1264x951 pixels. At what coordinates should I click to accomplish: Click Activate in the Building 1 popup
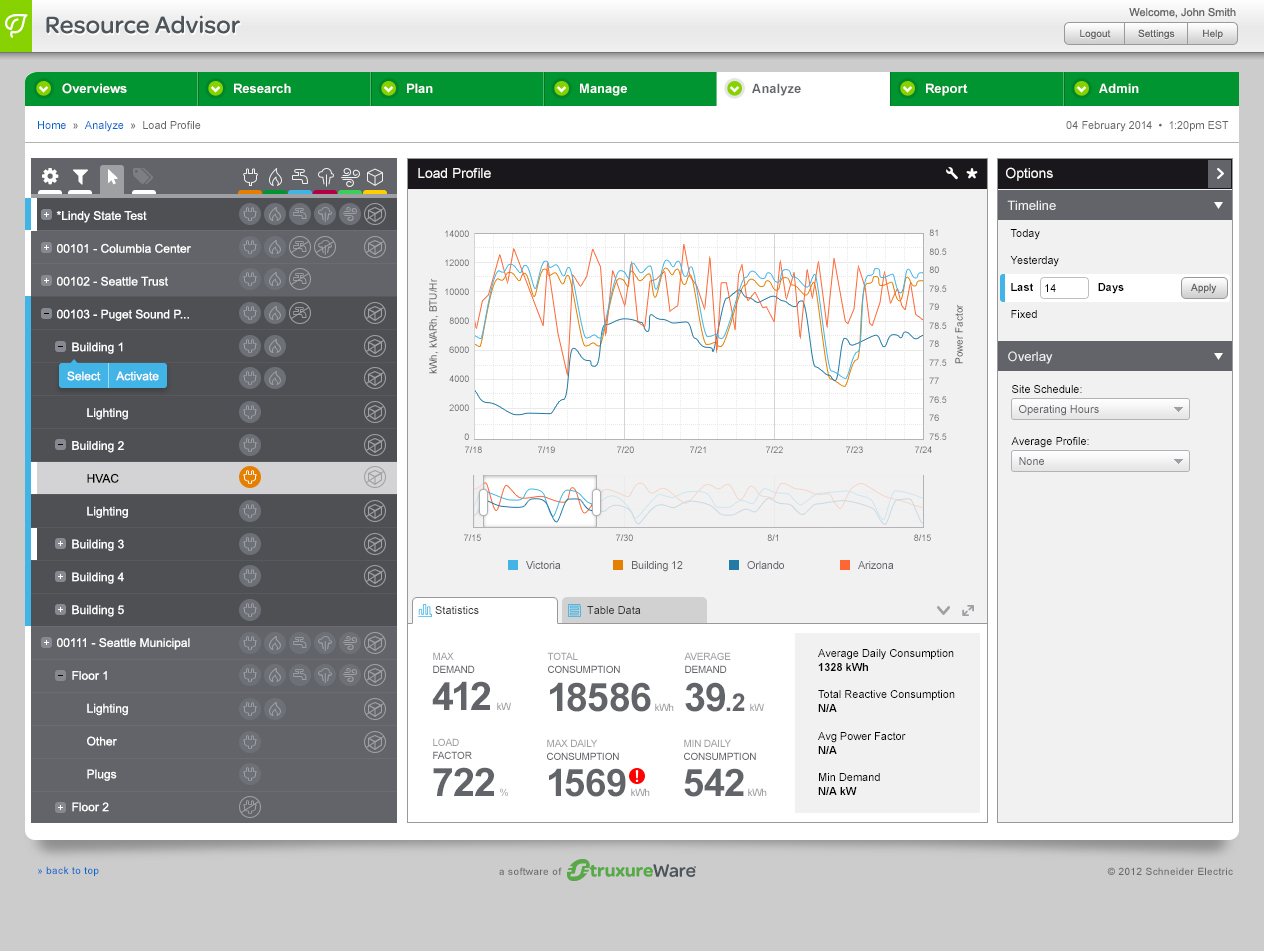[137, 376]
